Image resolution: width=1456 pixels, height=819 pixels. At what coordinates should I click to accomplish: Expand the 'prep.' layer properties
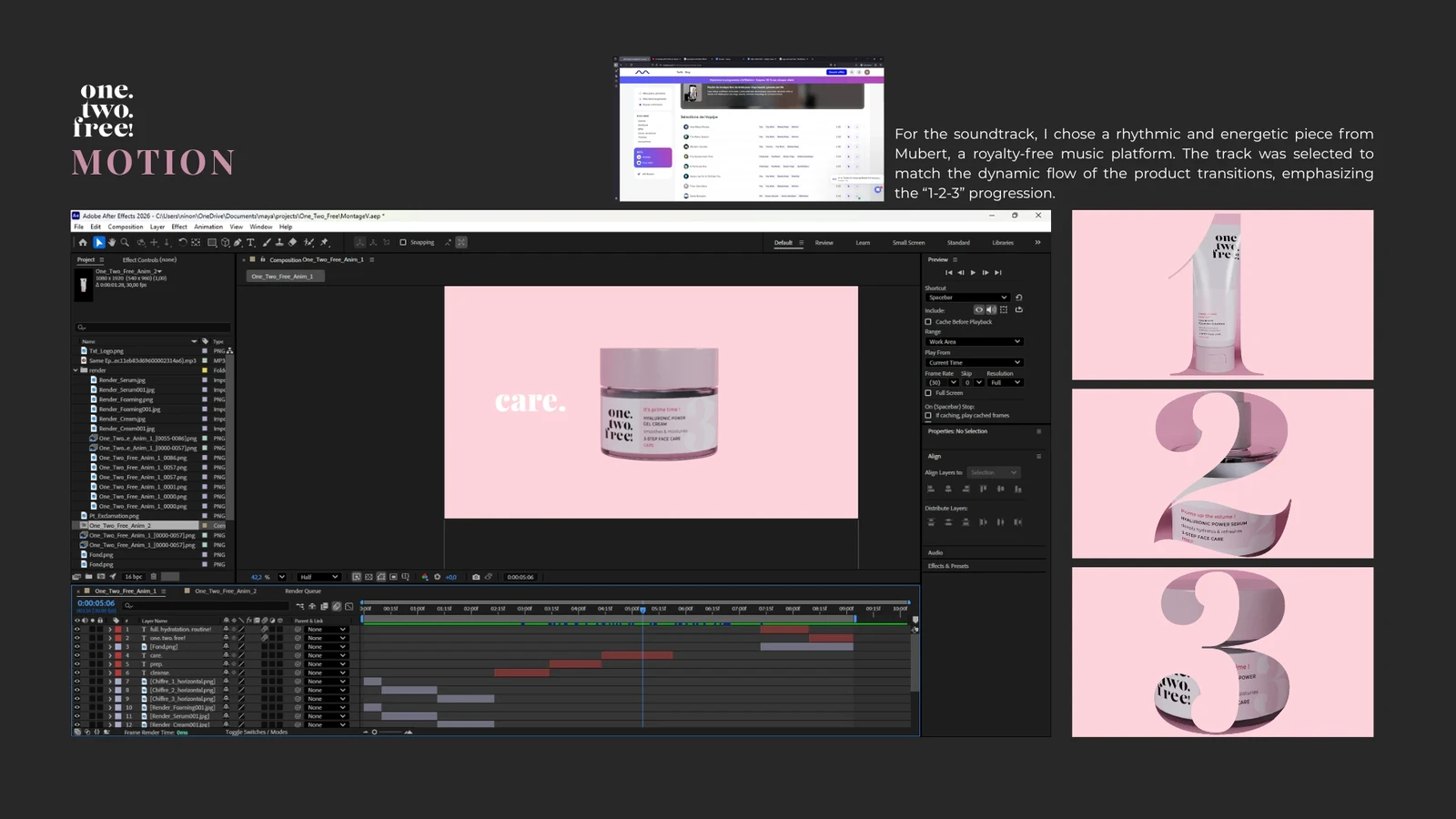pos(110,664)
